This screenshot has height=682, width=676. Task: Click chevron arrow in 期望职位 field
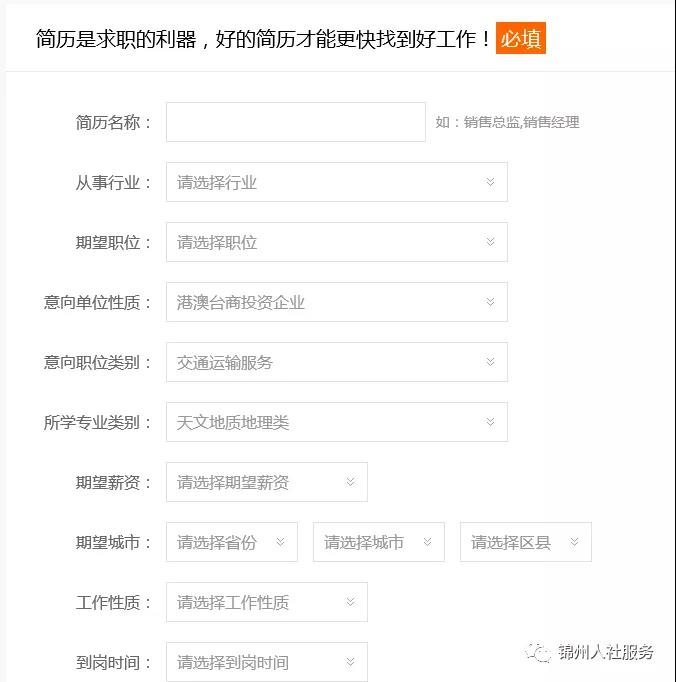coord(490,242)
